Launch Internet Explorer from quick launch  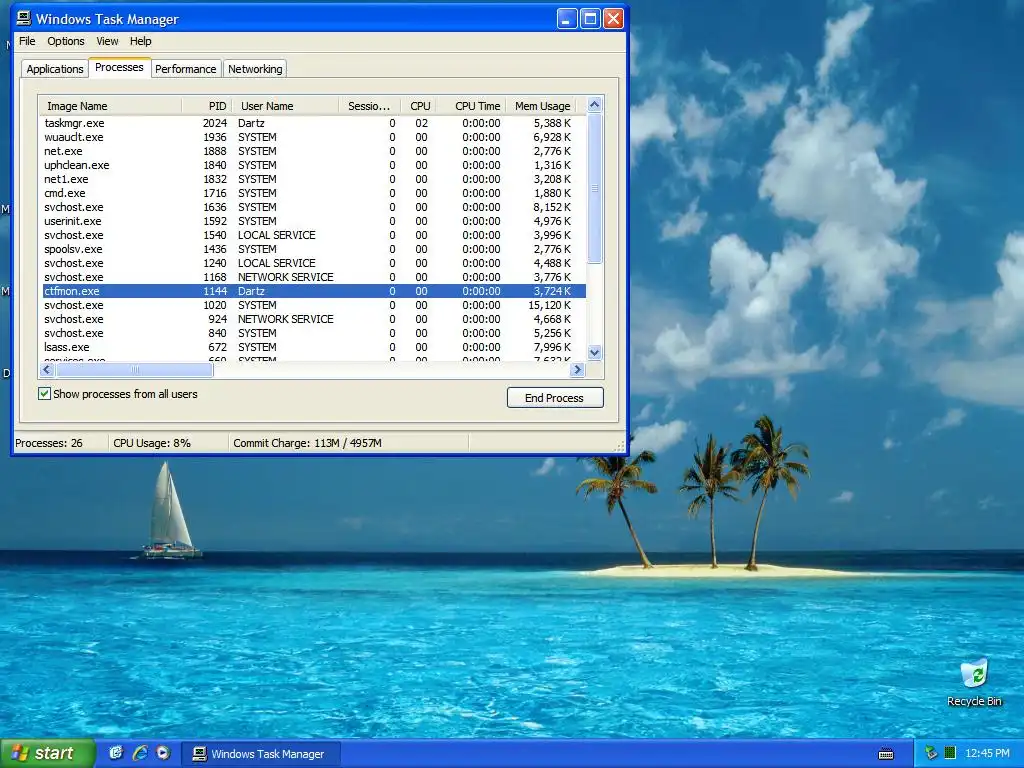click(x=140, y=753)
